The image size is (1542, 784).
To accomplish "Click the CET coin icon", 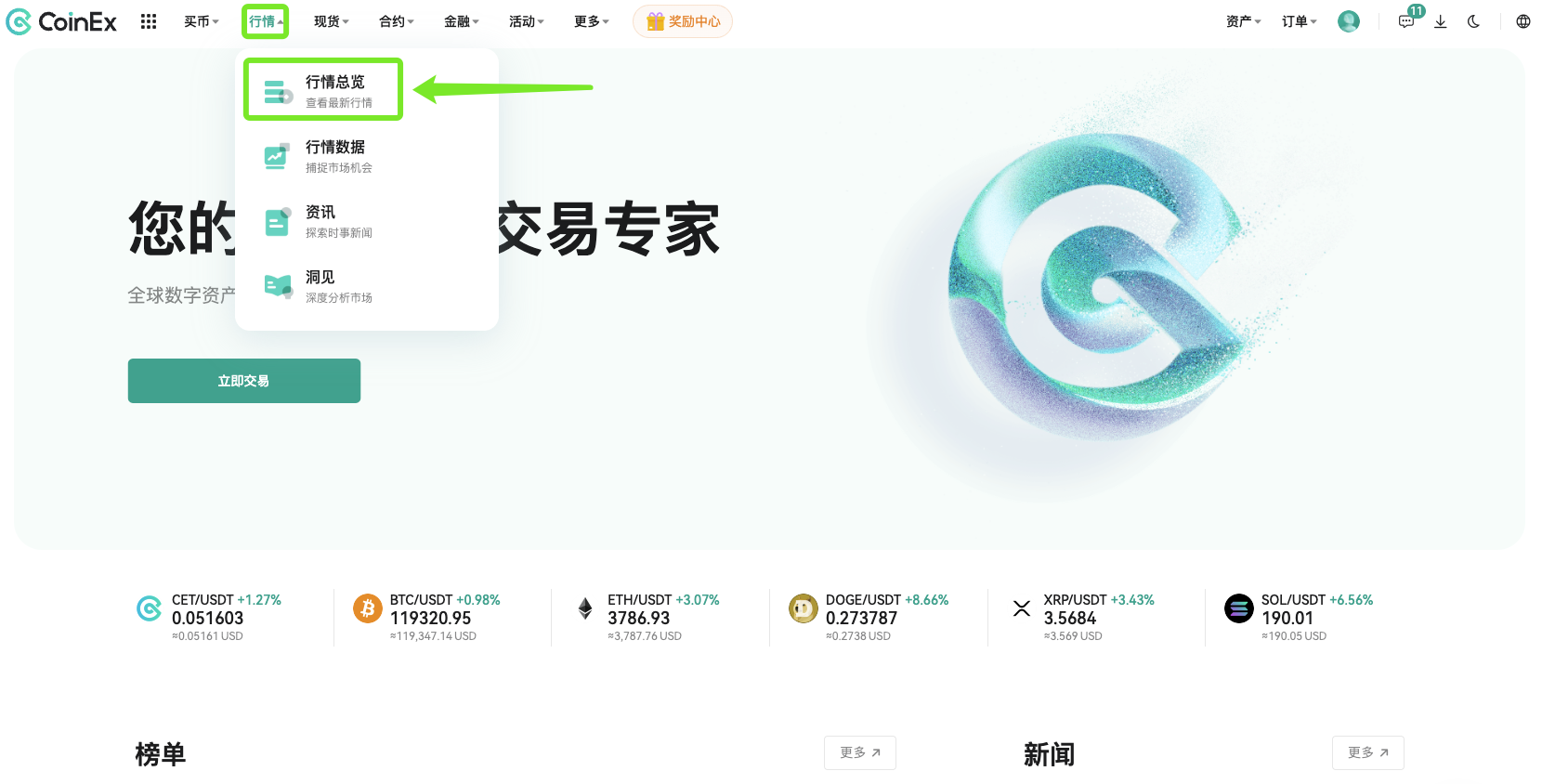I will tap(149, 608).
